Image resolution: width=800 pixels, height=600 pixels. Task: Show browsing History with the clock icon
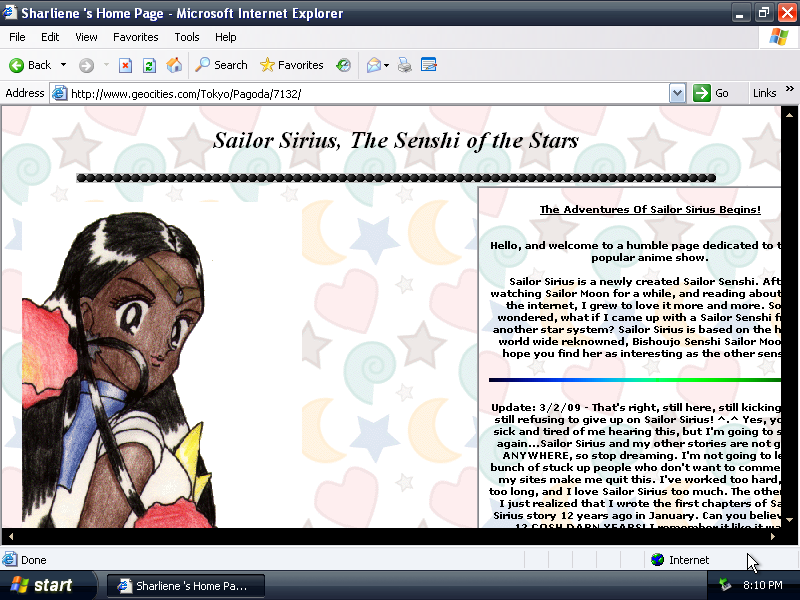coord(343,65)
